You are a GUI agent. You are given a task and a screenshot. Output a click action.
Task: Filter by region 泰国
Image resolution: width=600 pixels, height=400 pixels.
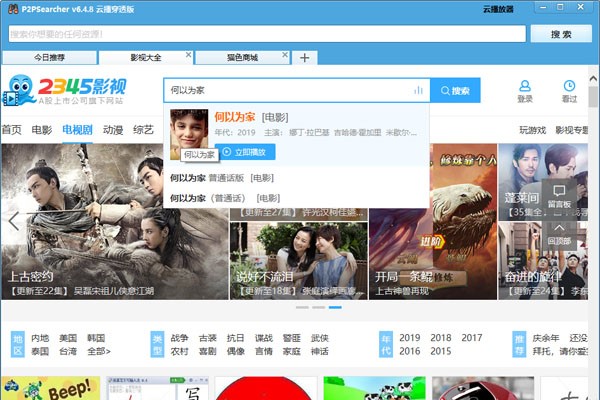pyautogui.click(x=40, y=351)
